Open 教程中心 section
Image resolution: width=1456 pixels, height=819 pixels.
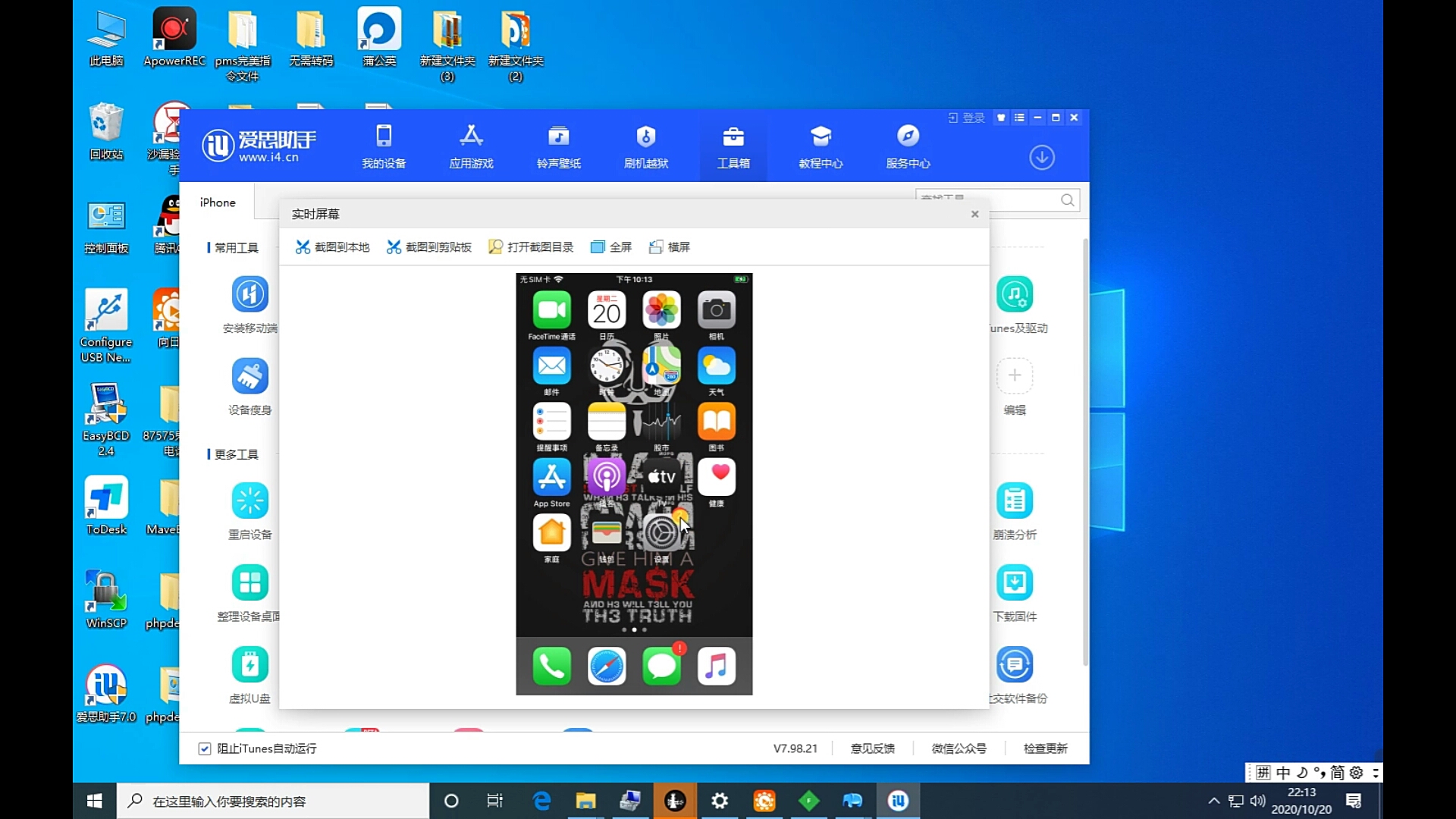coord(821,146)
